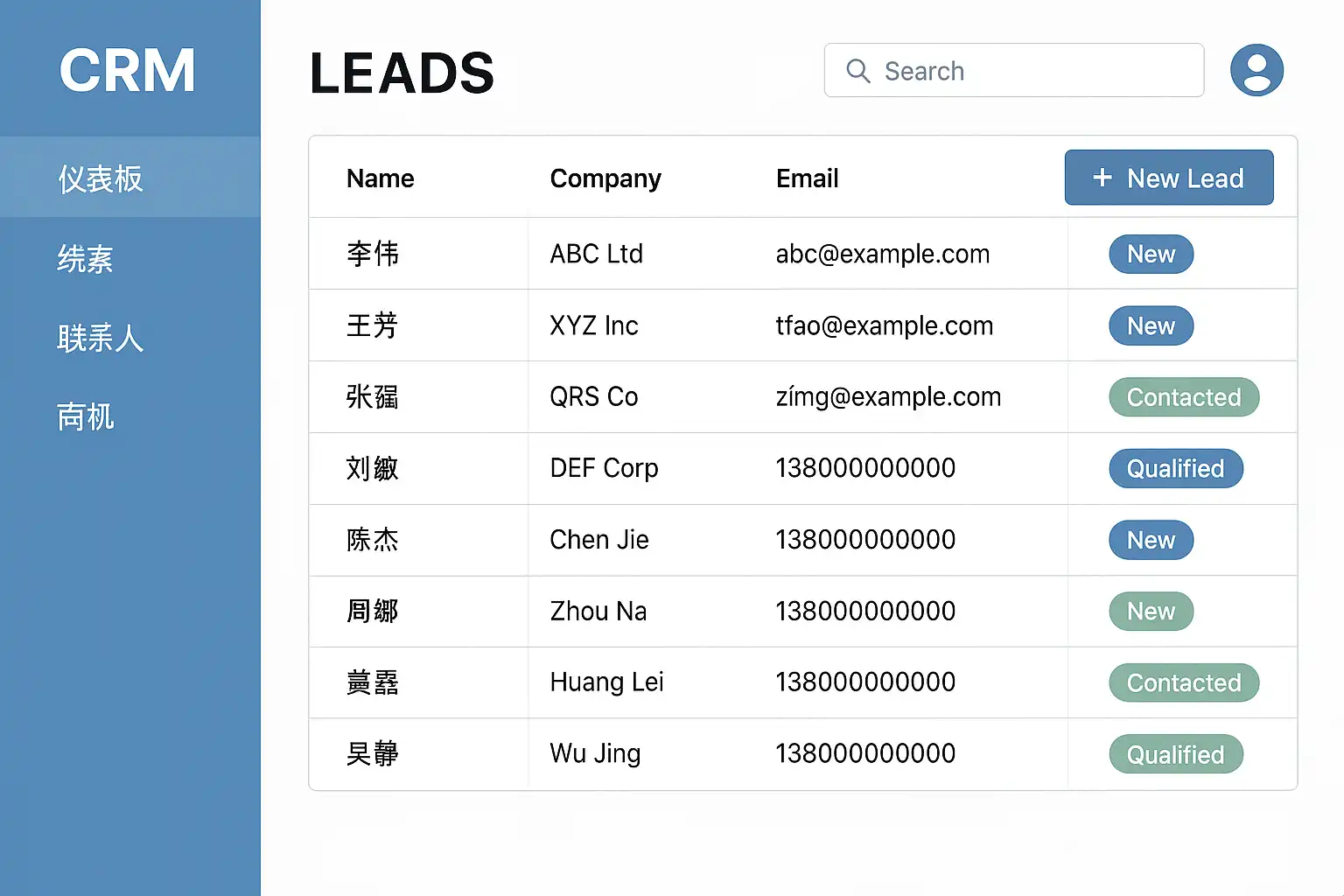Open the user profile avatar
Screen dimensions: 1344x896
coord(1256,70)
